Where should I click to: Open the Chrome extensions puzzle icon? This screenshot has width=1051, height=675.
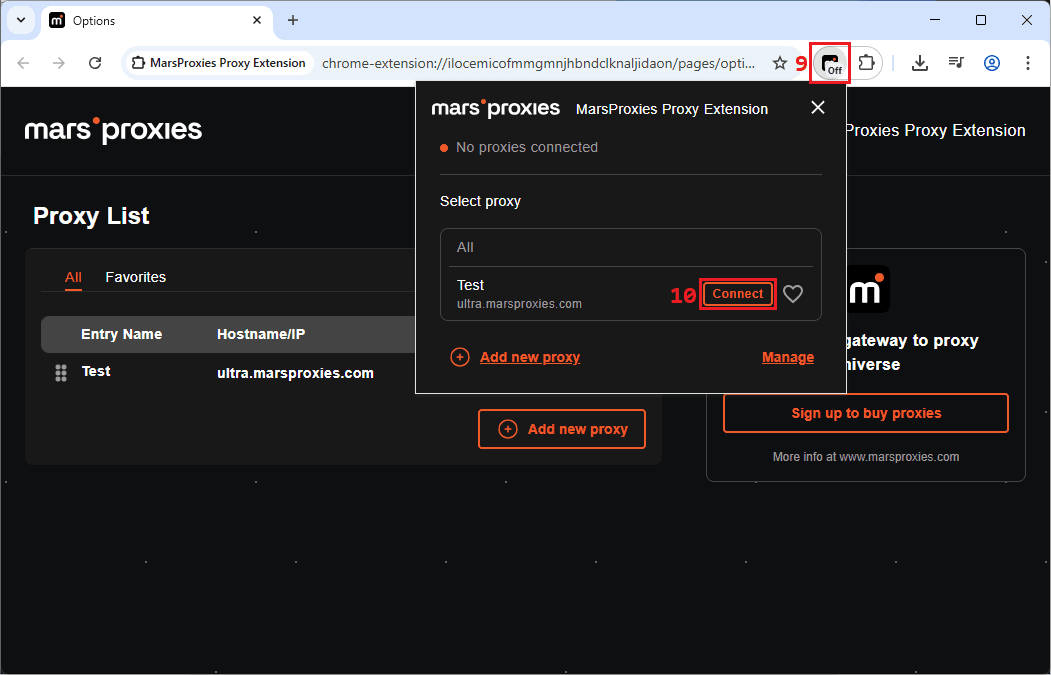click(866, 63)
